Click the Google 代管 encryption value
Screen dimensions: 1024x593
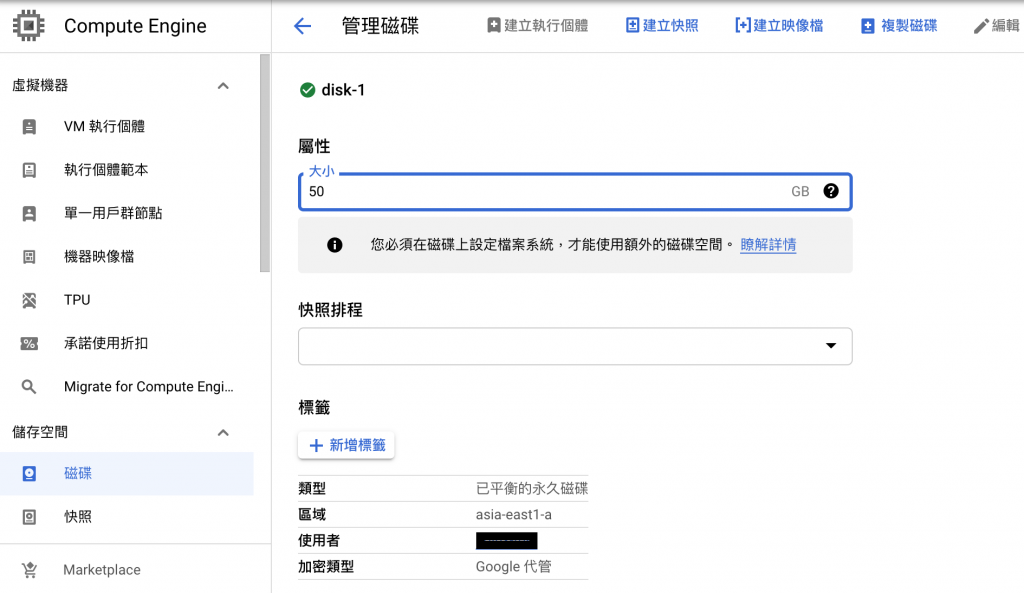(x=513, y=567)
